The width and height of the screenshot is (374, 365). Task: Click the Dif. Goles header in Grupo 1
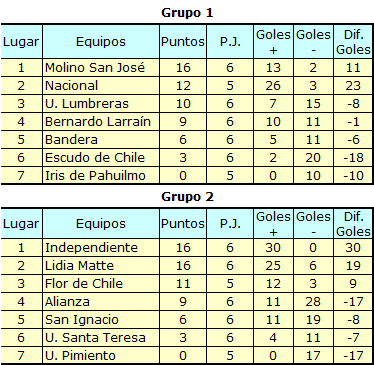(353, 42)
